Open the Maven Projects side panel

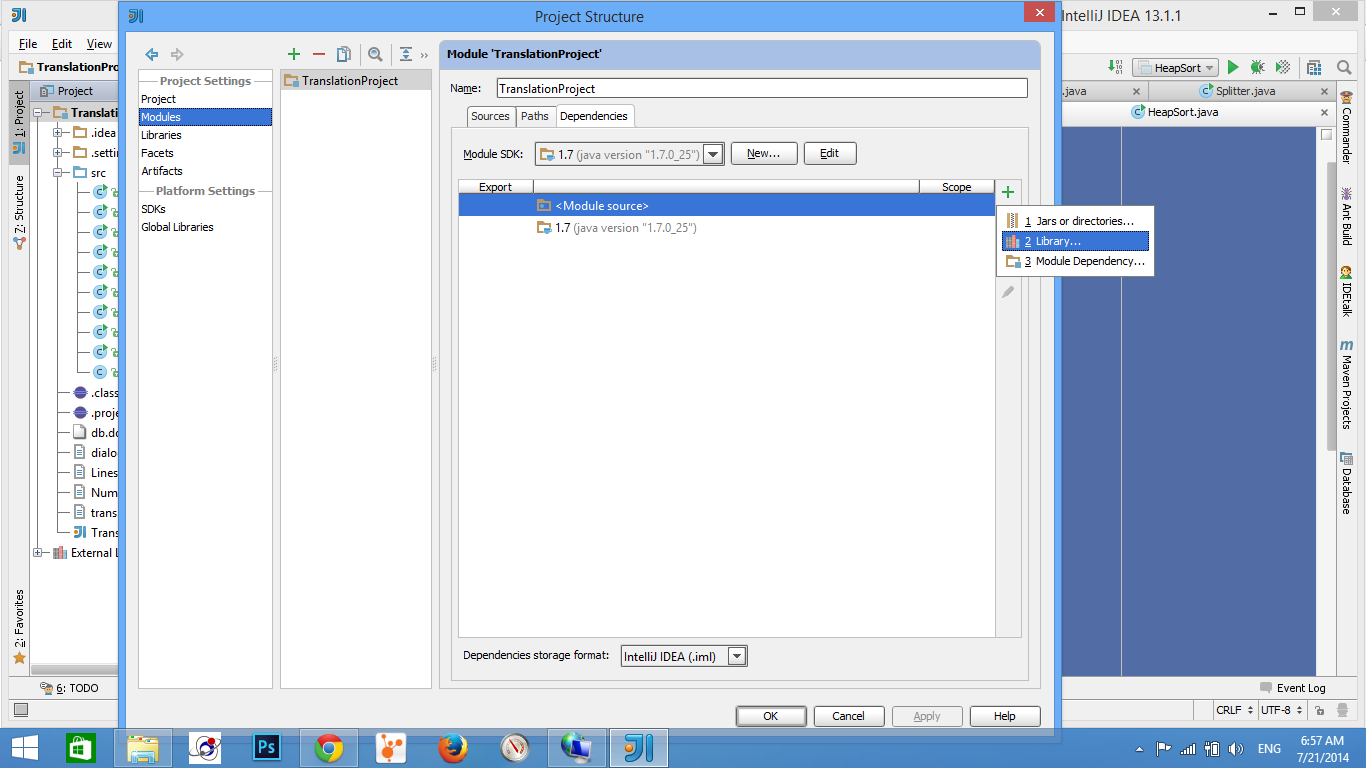pyautogui.click(x=1346, y=384)
